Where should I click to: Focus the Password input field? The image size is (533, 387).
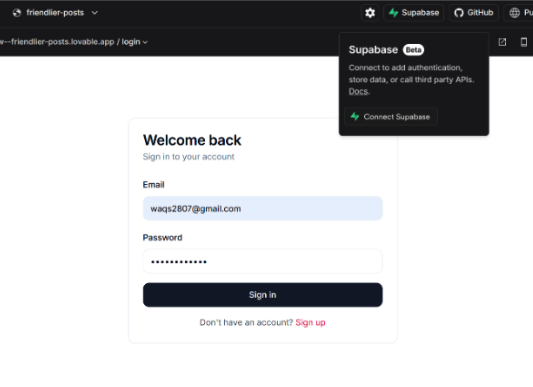pyautogui.click(x=262, y=261)
